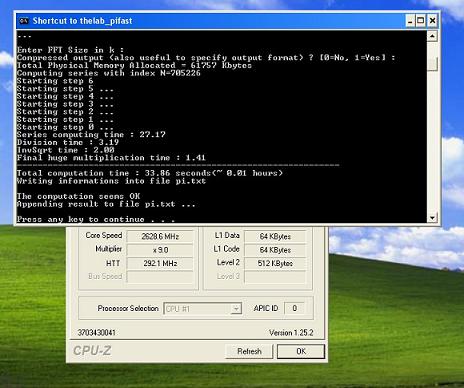Viewport: 464px width, 388px height.
Task: Click the "The computation seems OK" line
Action: pos(78,196)
